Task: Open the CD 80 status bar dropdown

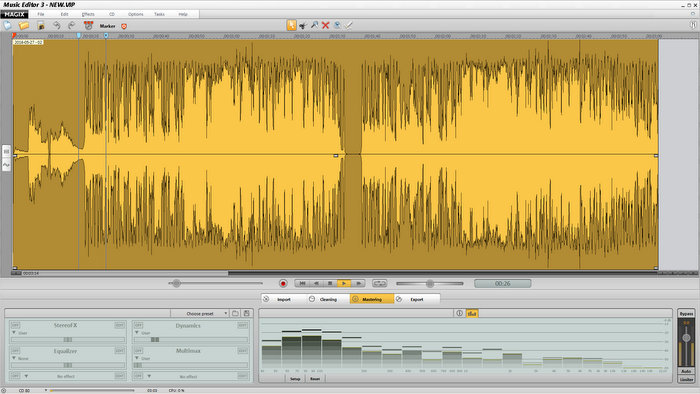Action: click(46, 390)
